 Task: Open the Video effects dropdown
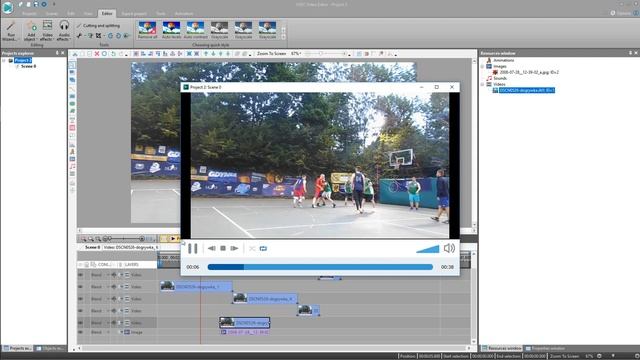click(x=47, y=31)
